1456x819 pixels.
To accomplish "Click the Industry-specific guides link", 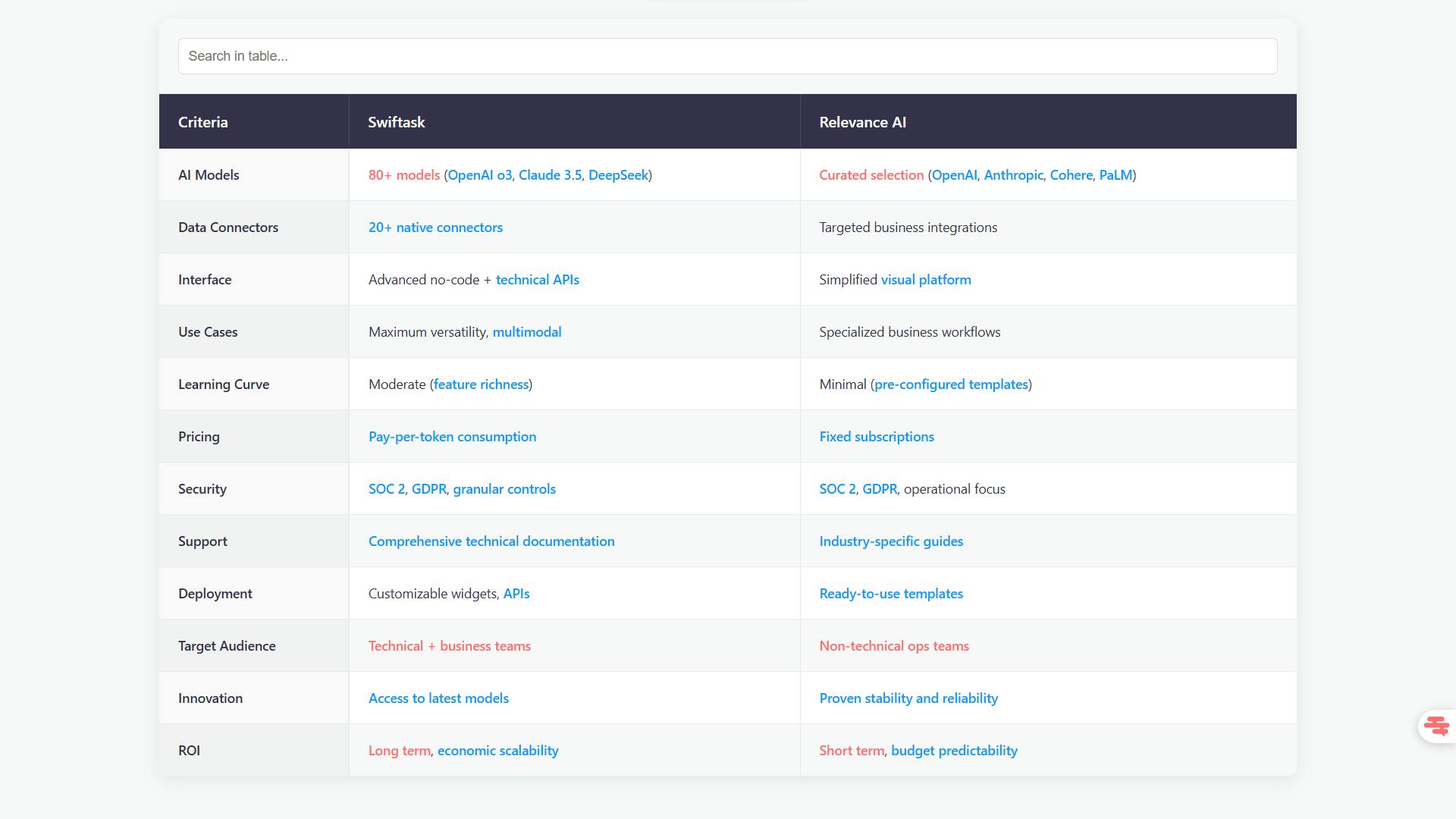I will 891,541.
